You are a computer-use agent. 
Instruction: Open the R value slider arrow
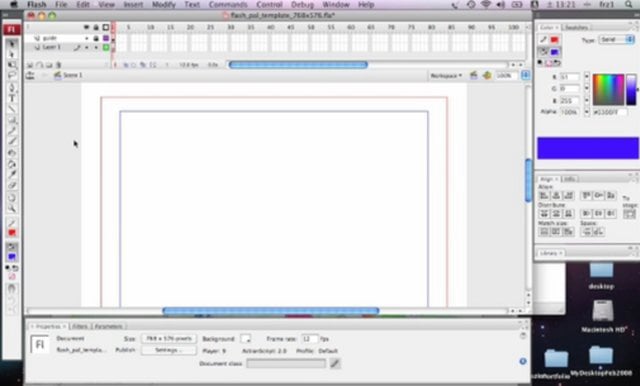pos(587,77)
